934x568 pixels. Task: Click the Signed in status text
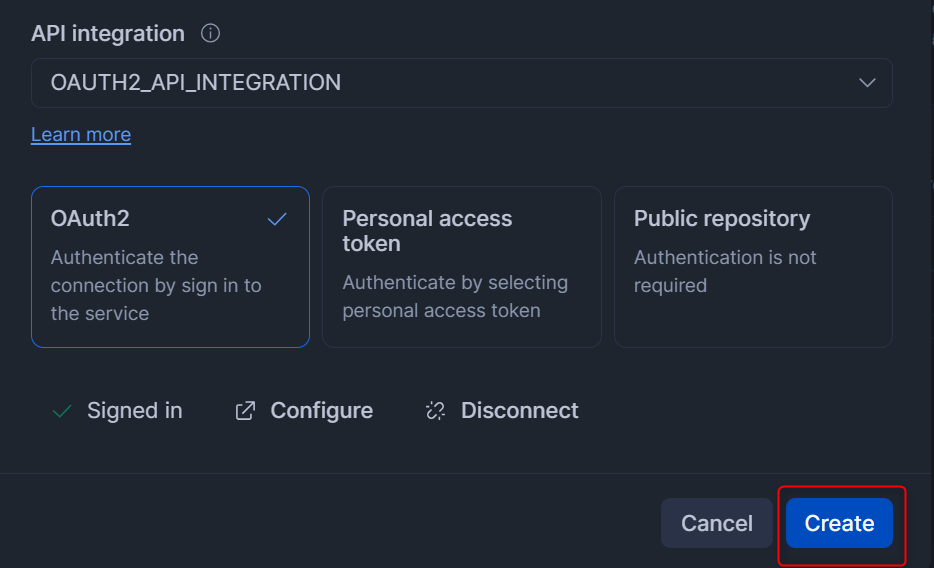click(134, 411)
